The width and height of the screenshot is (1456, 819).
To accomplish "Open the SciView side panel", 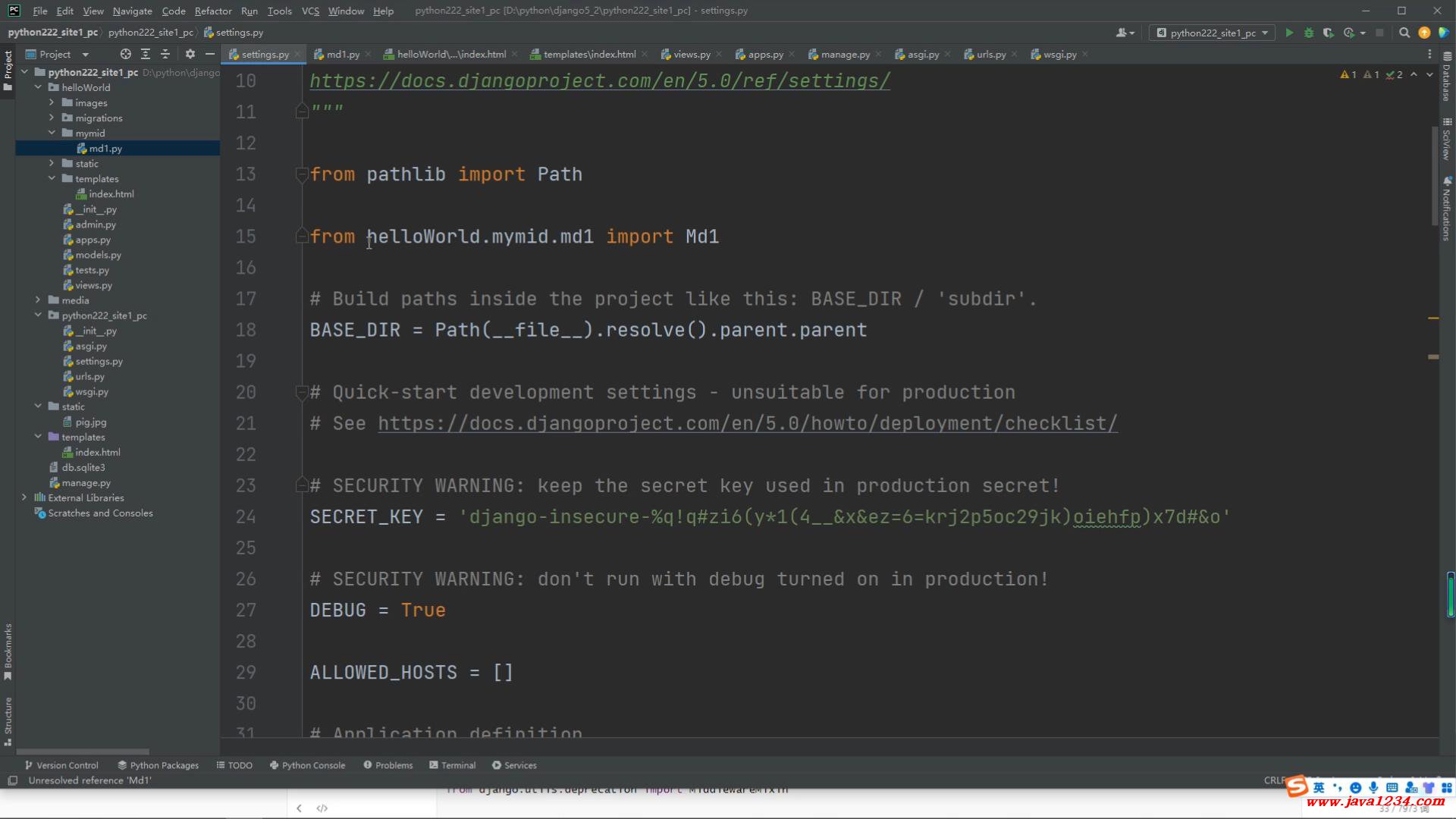I will pos(1447,140).
